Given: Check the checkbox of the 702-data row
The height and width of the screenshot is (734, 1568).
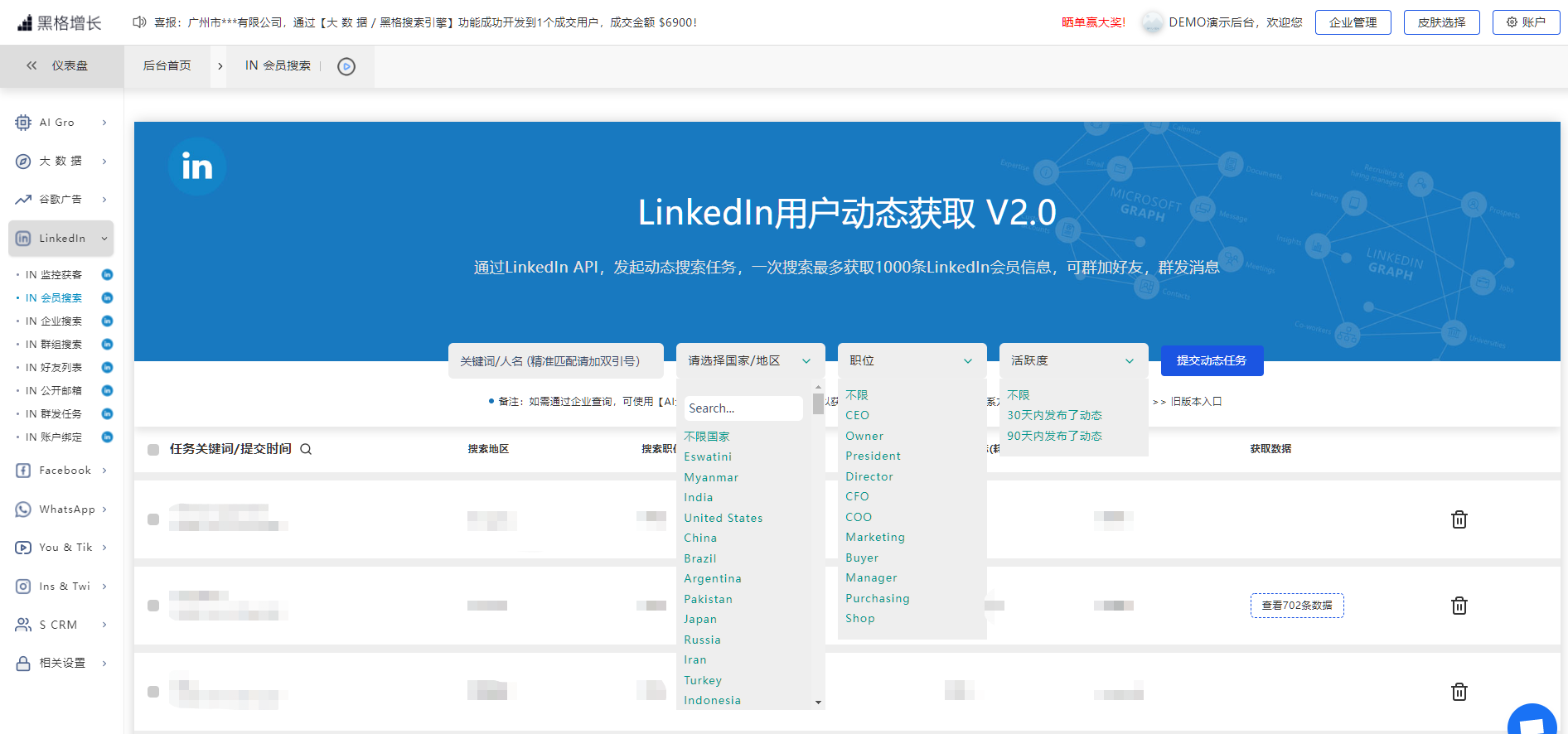Looking at the screenshot, I should 153,606.
